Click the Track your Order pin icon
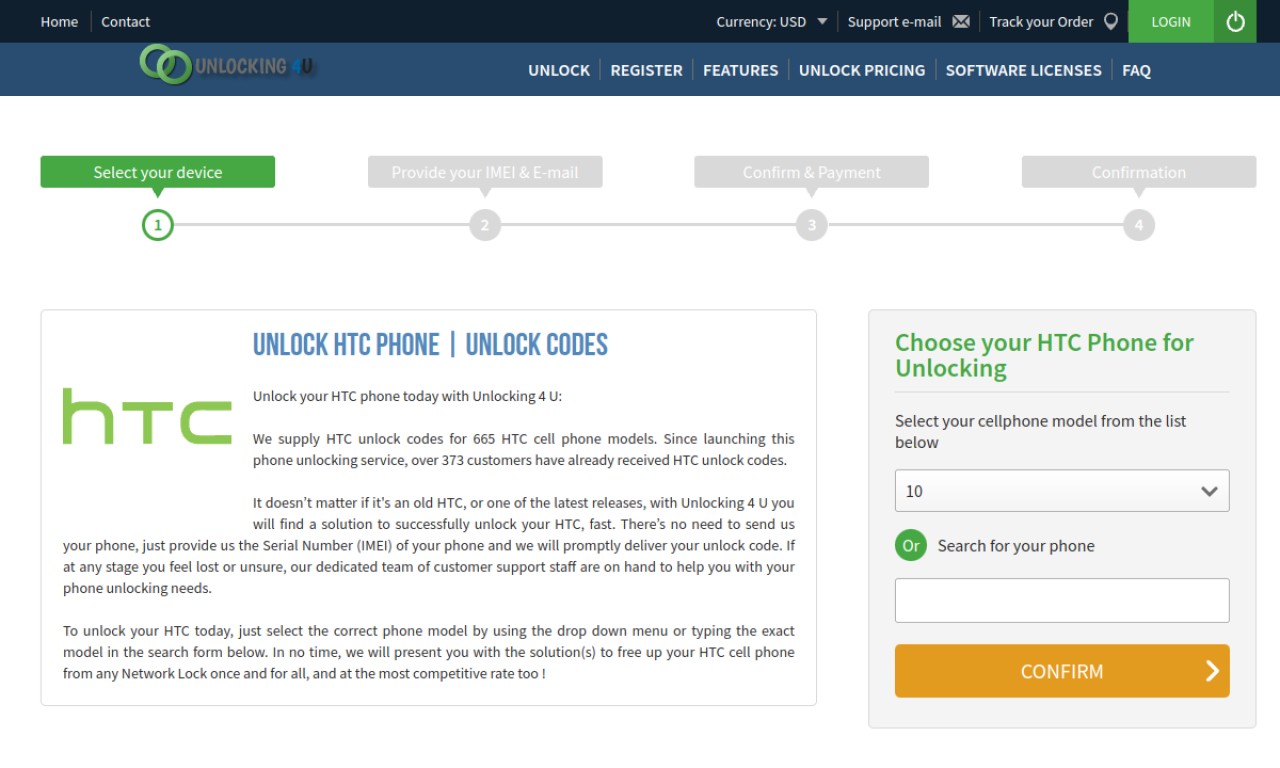1280x768 pixels. click(x=1111, y=21)
